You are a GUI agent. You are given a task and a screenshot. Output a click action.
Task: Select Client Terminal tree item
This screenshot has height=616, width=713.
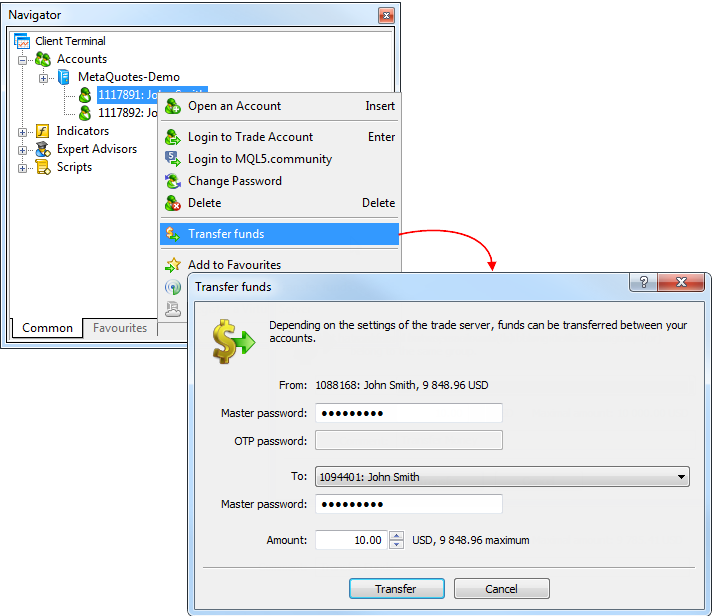click(70, 41)
